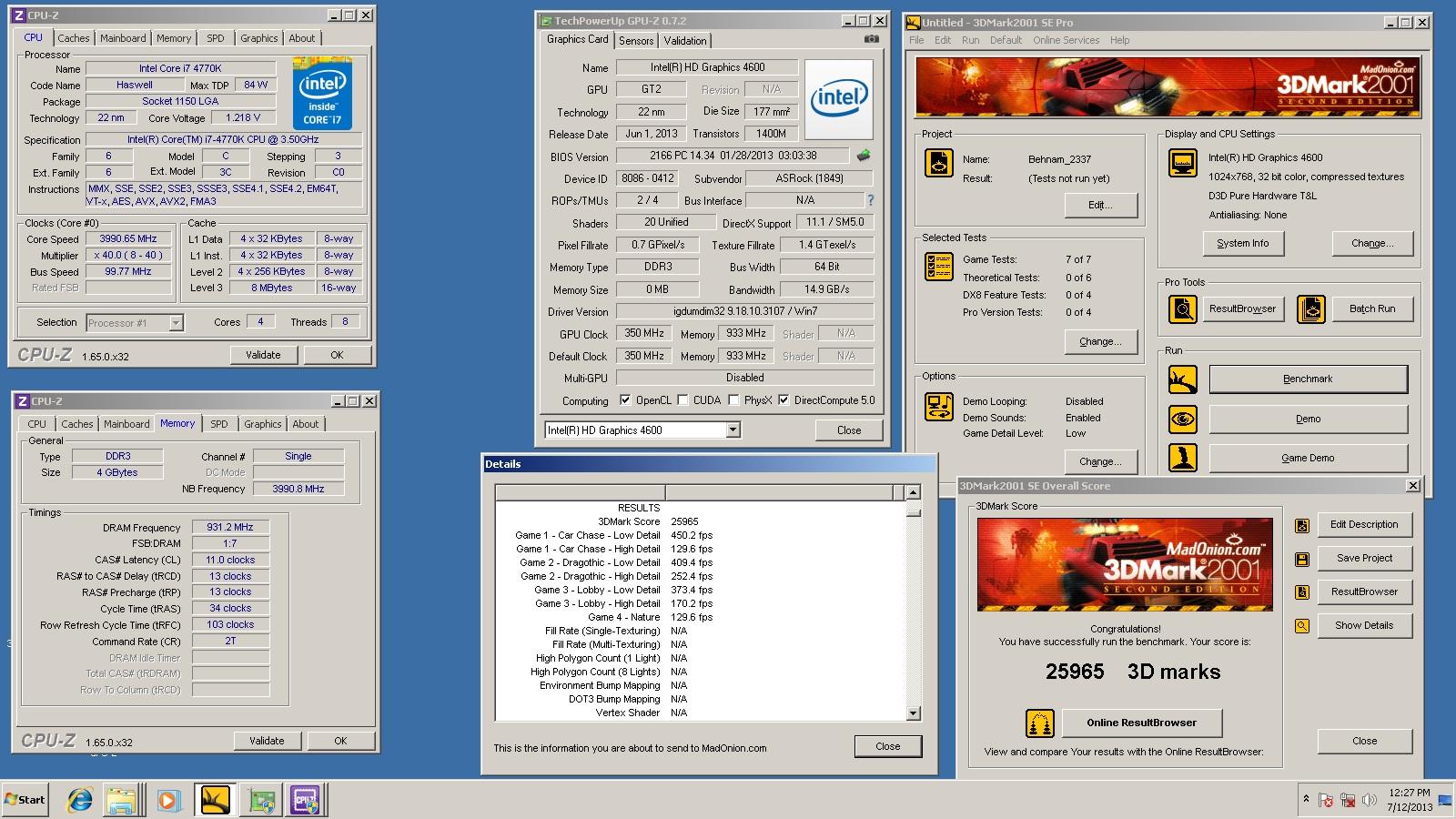Click the Change... button under Display settings
Viewport: 1456px width, 819px height.
(x=1372, y=243)
